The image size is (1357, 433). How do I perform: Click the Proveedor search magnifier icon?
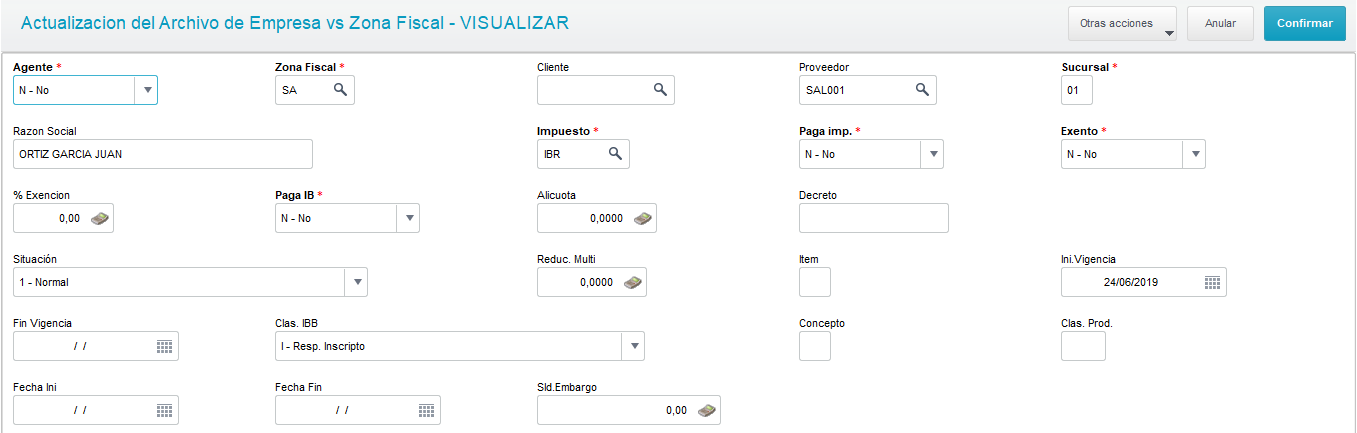point(922,90)
